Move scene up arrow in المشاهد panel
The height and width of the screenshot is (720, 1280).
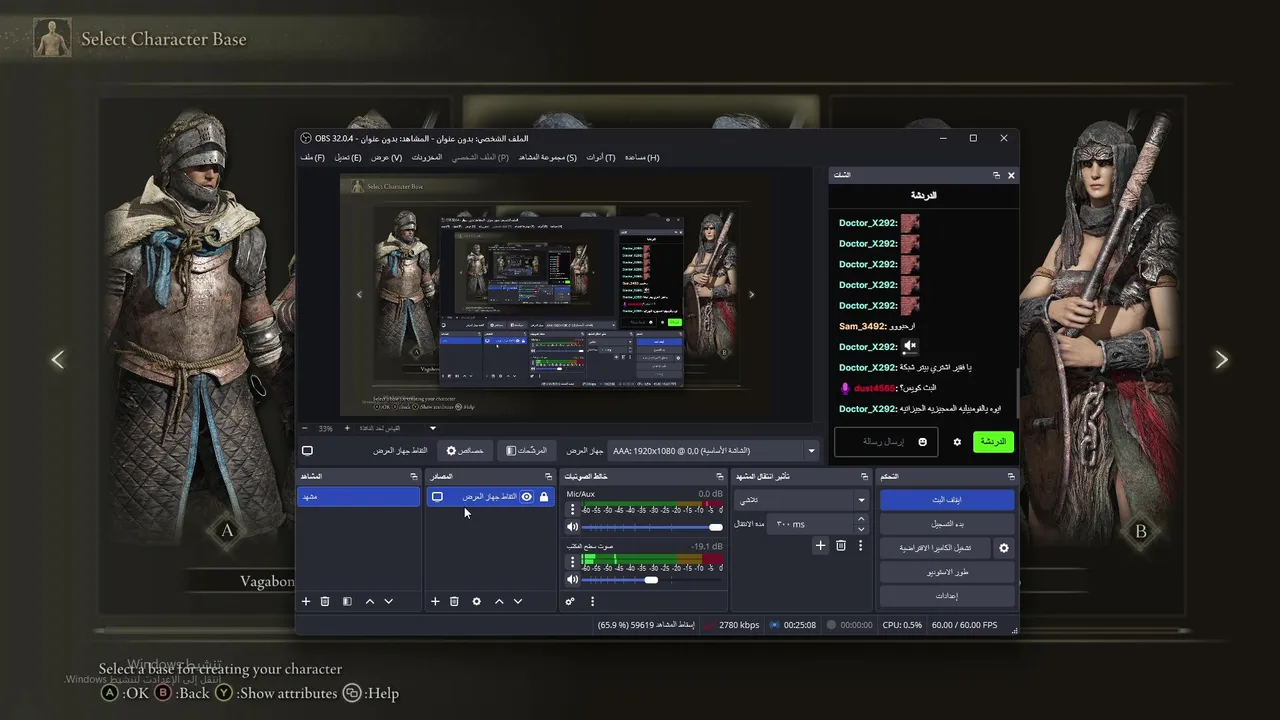370,601
